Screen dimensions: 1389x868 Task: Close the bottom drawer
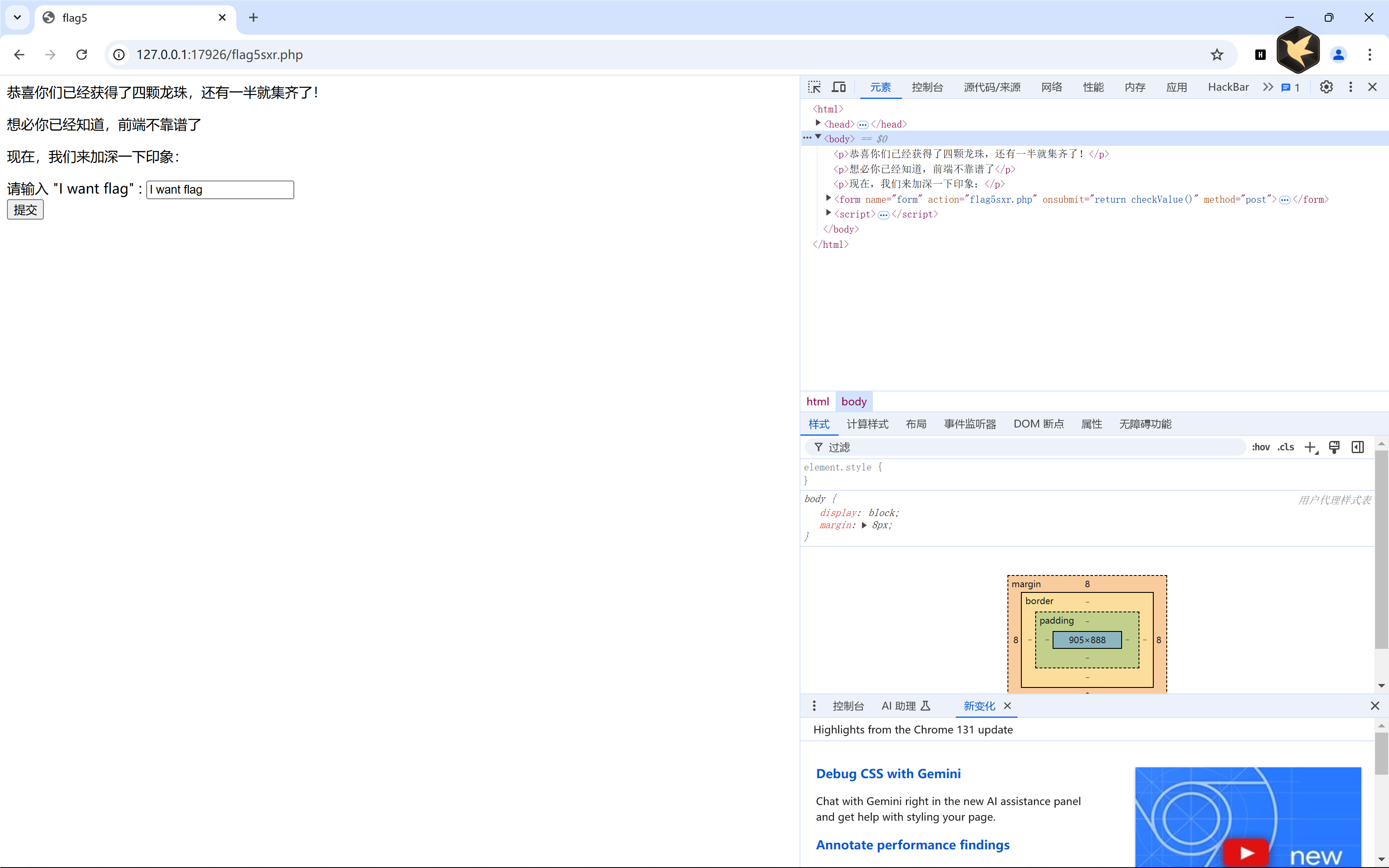1375,706
